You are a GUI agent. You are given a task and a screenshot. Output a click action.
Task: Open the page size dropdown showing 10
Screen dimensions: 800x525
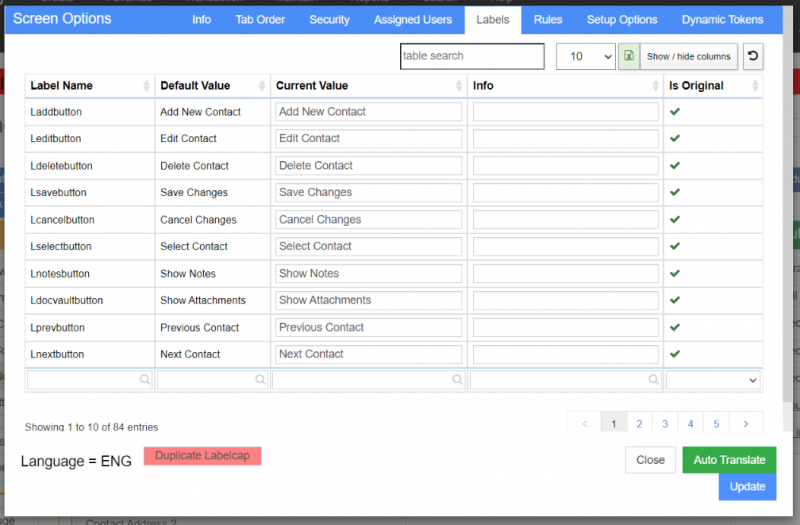tap(585, 57)
